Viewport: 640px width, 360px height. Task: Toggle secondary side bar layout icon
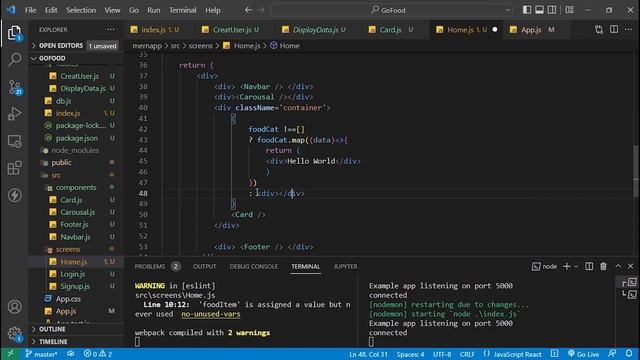(x=552, y=10)
